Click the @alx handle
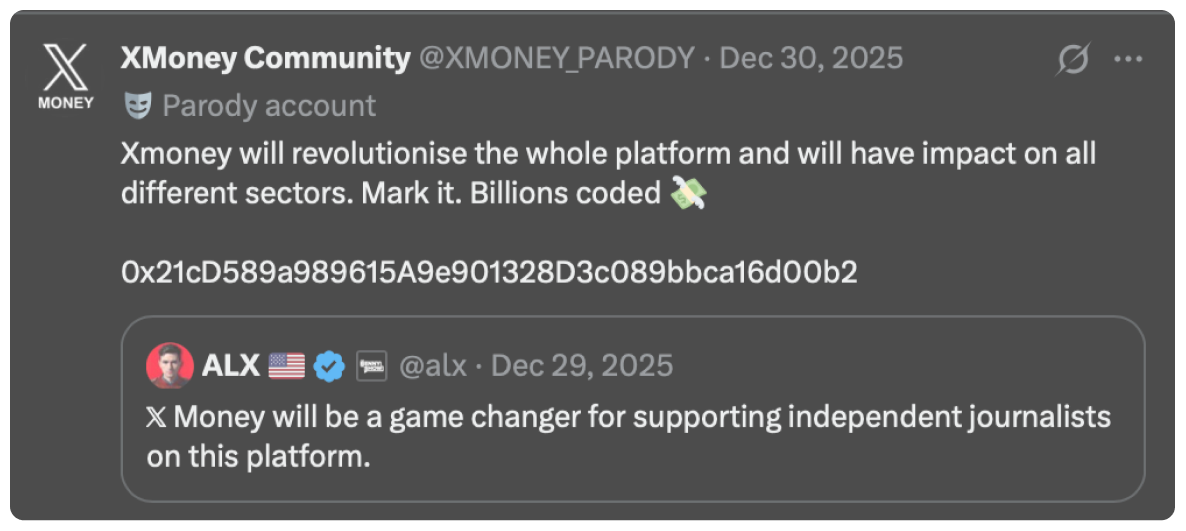The height and width of the screenshot is (531, 1186). pyautogui.click(x=433, y=366)
